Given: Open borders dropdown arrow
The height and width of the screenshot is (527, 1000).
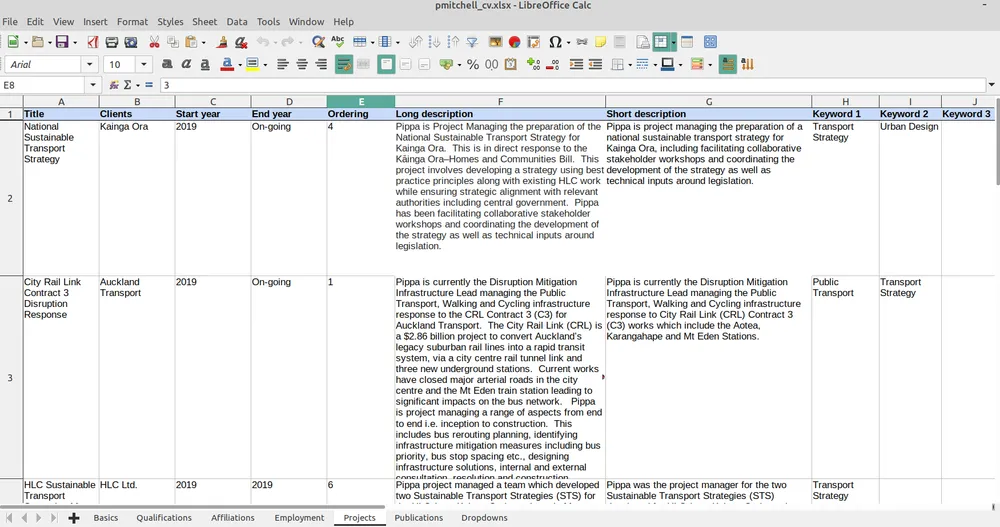Looking at the screenshot, I should [629, 64].
